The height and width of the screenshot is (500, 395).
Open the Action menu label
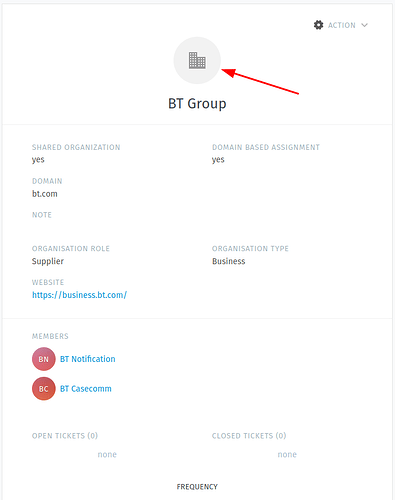(x=342, y=25)
